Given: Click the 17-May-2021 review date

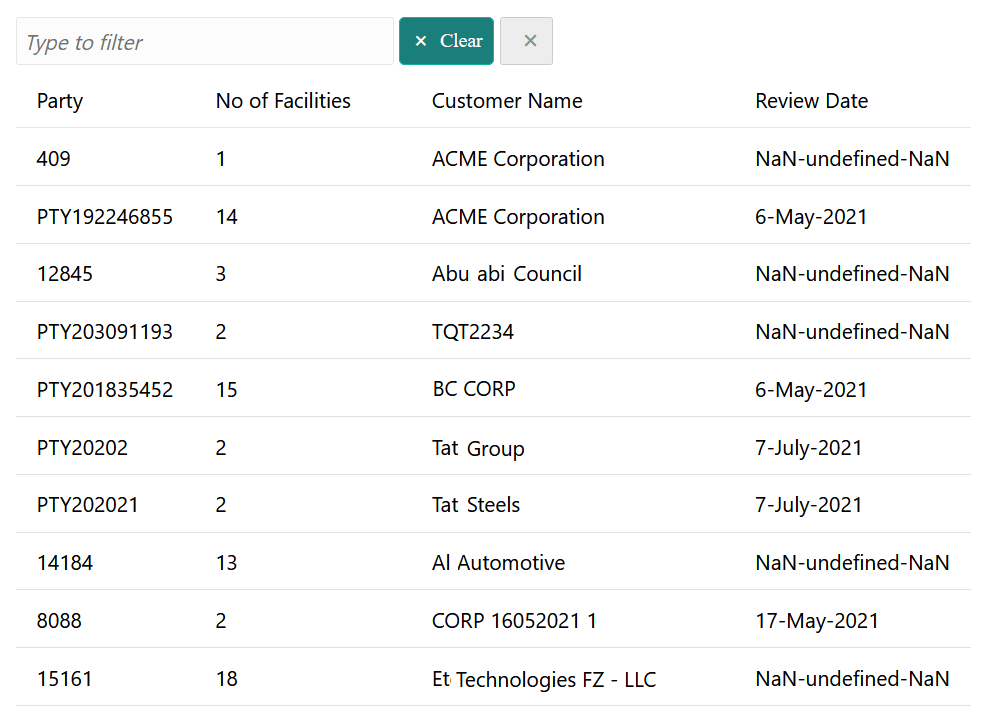Looking at the screenshot, I should pos(817,621).
